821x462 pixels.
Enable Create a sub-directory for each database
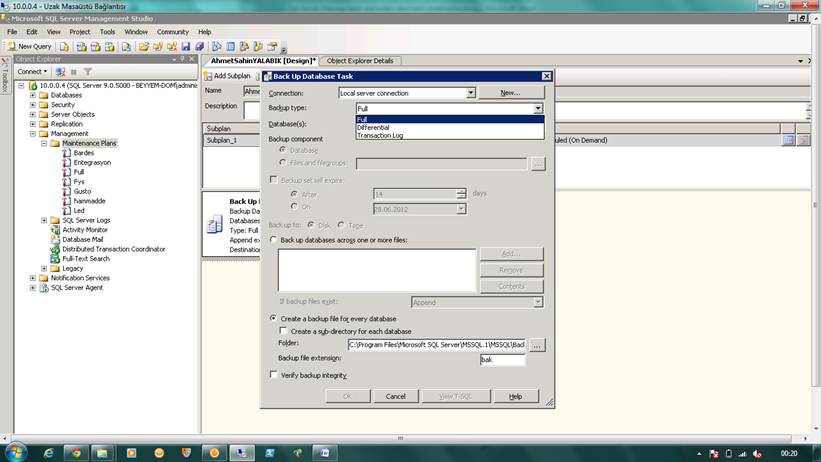click(x=283, y=331)
